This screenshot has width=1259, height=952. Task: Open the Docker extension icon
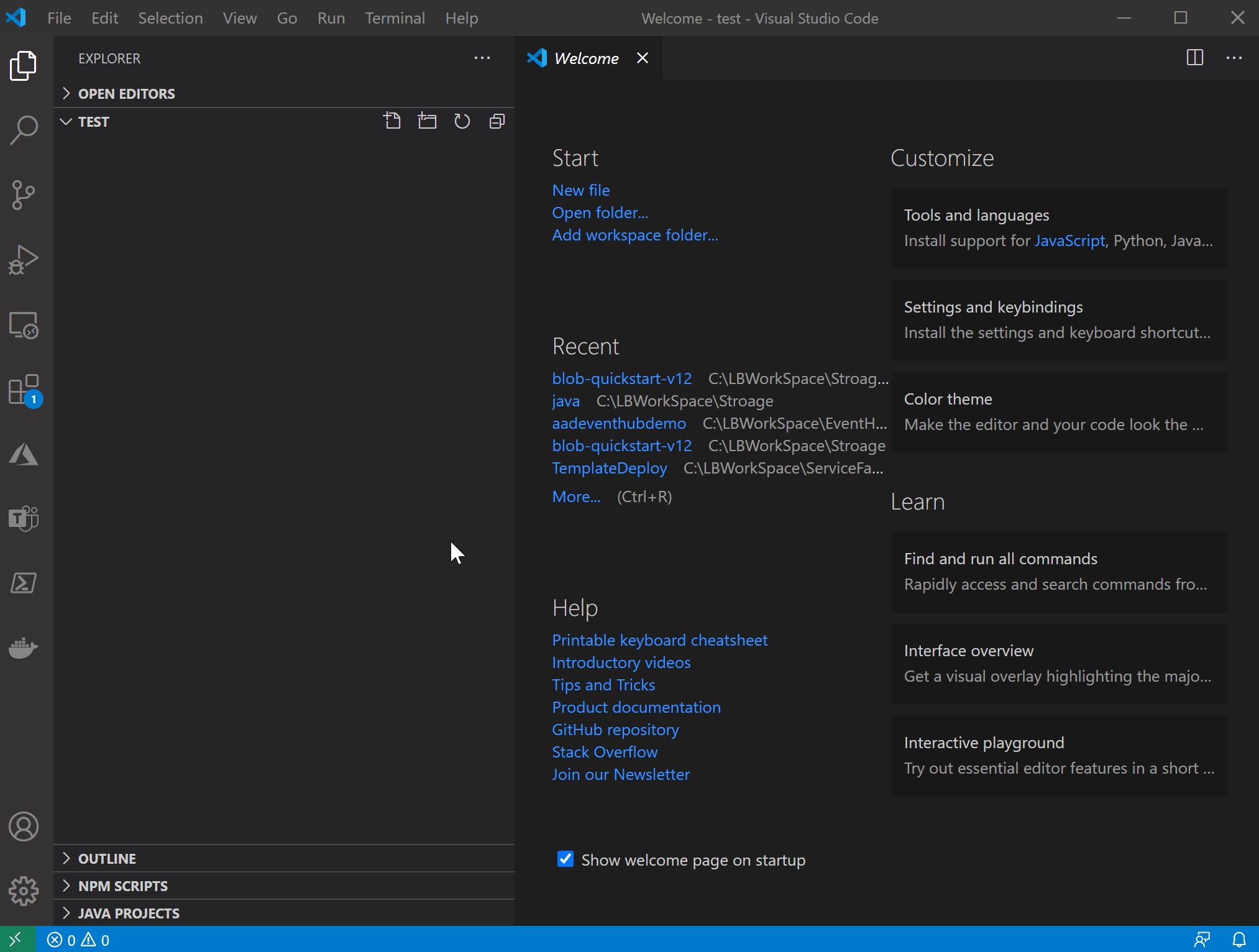tap(24, 647)
